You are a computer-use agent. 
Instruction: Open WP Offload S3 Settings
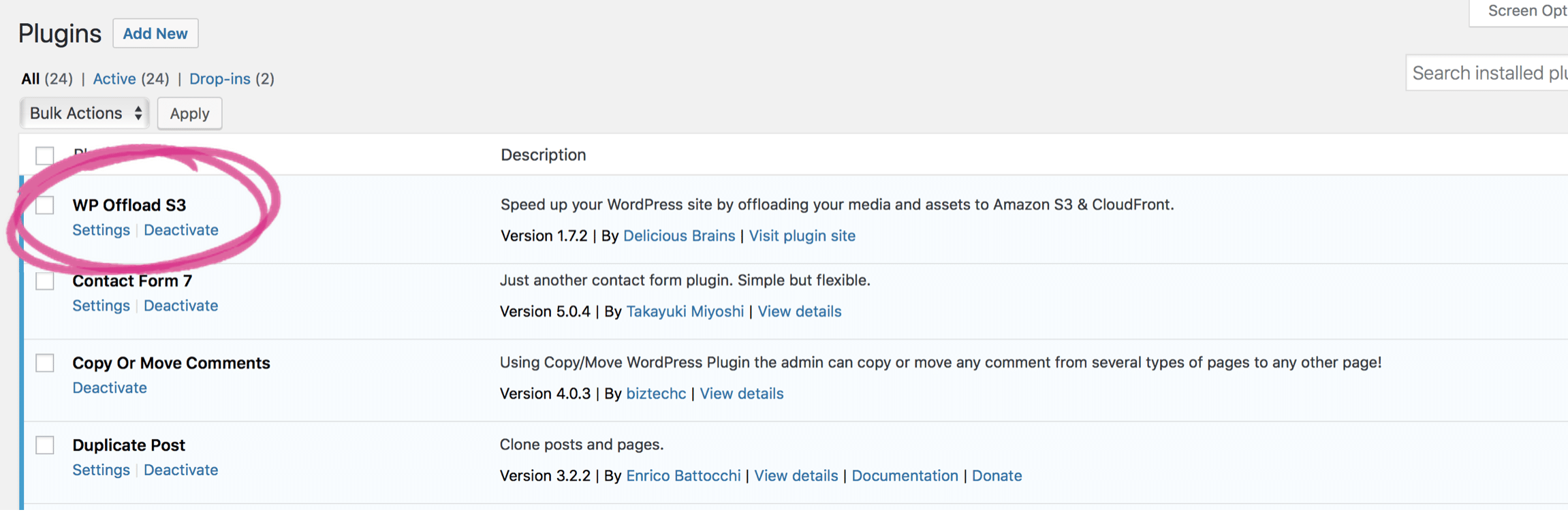[x=101, y=230]
